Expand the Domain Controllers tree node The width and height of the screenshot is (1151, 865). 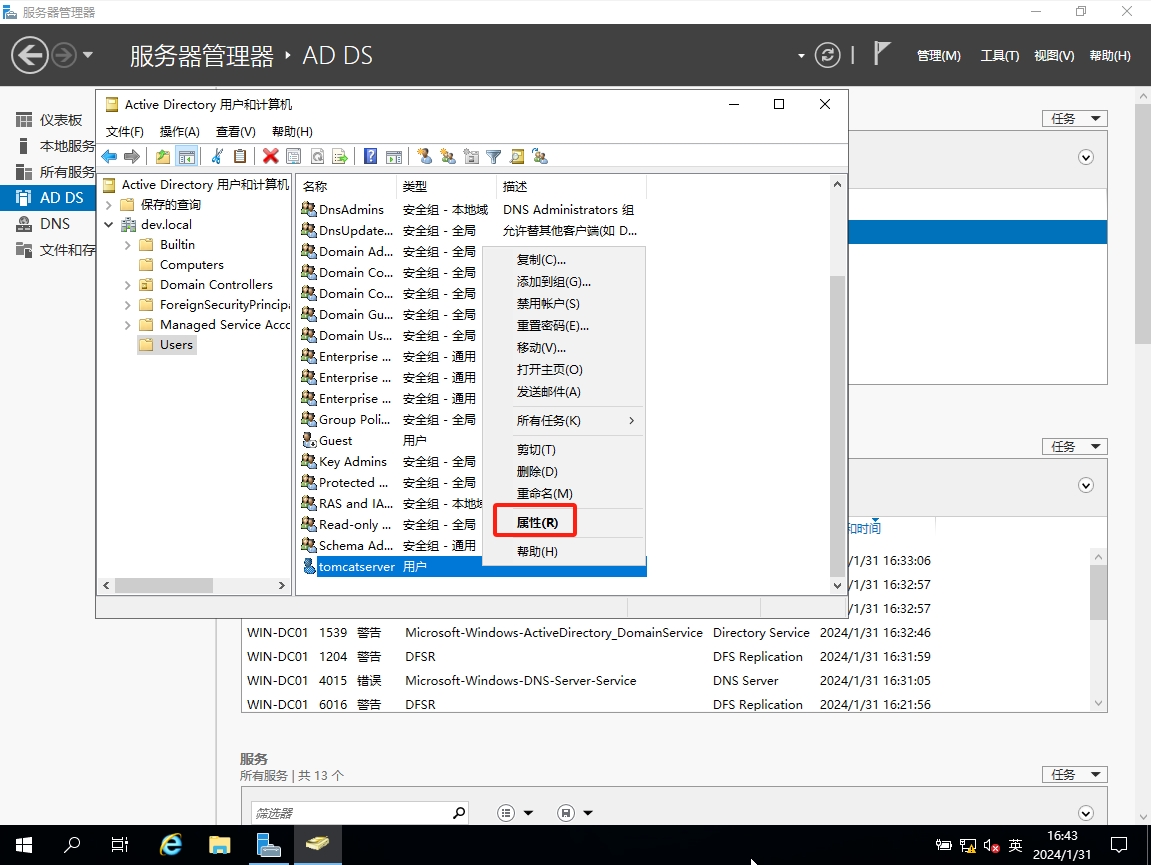click(x=127, y=285)
